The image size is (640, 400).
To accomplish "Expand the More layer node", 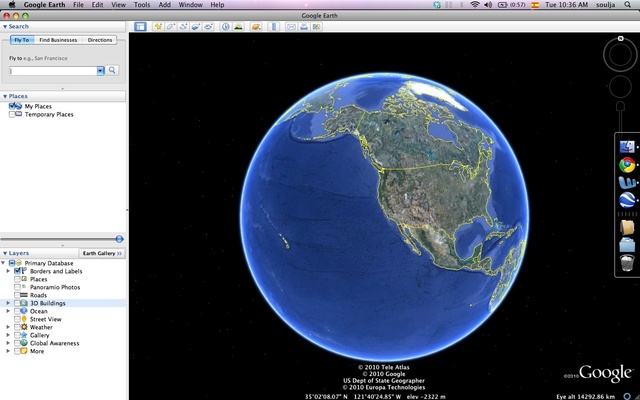I will coord(8,351).
